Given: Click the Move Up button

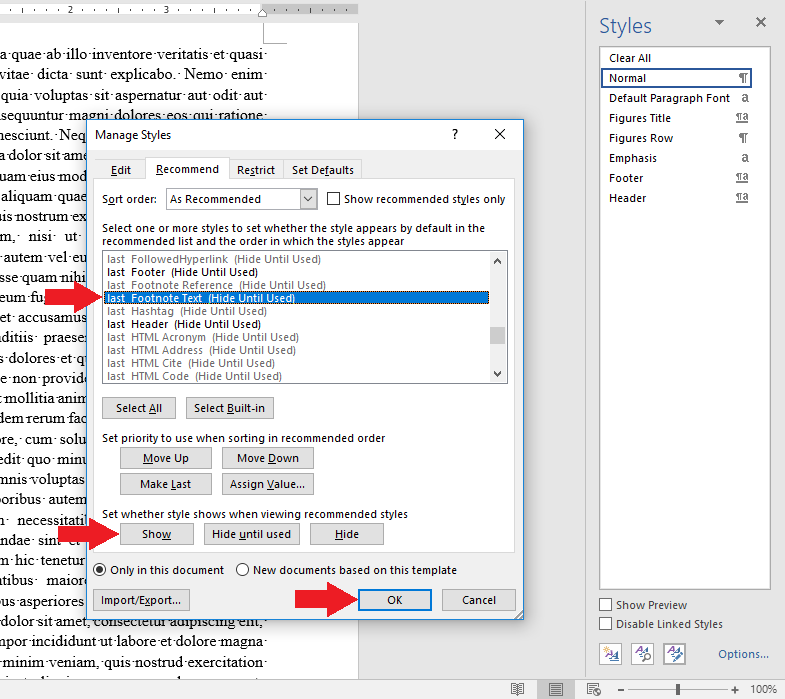Looking at the screenshot, I should point(166,458).
